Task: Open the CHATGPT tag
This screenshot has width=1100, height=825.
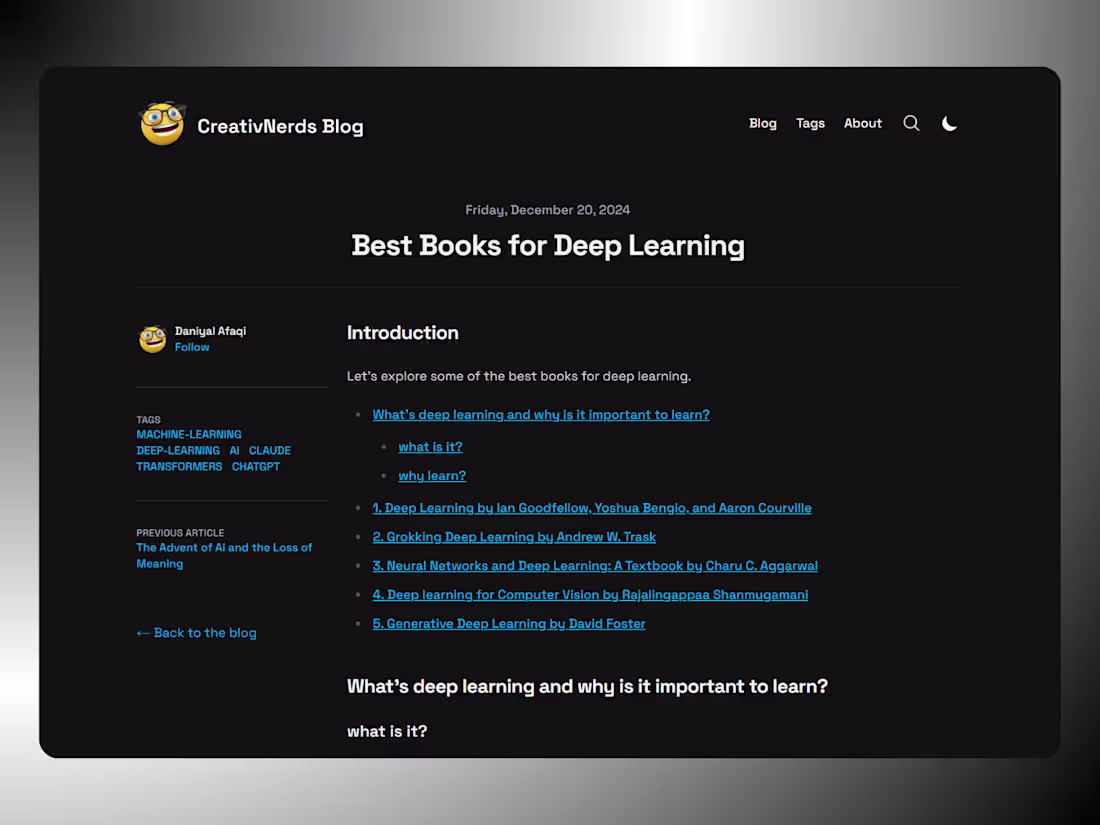Action: tap(255, 466)
